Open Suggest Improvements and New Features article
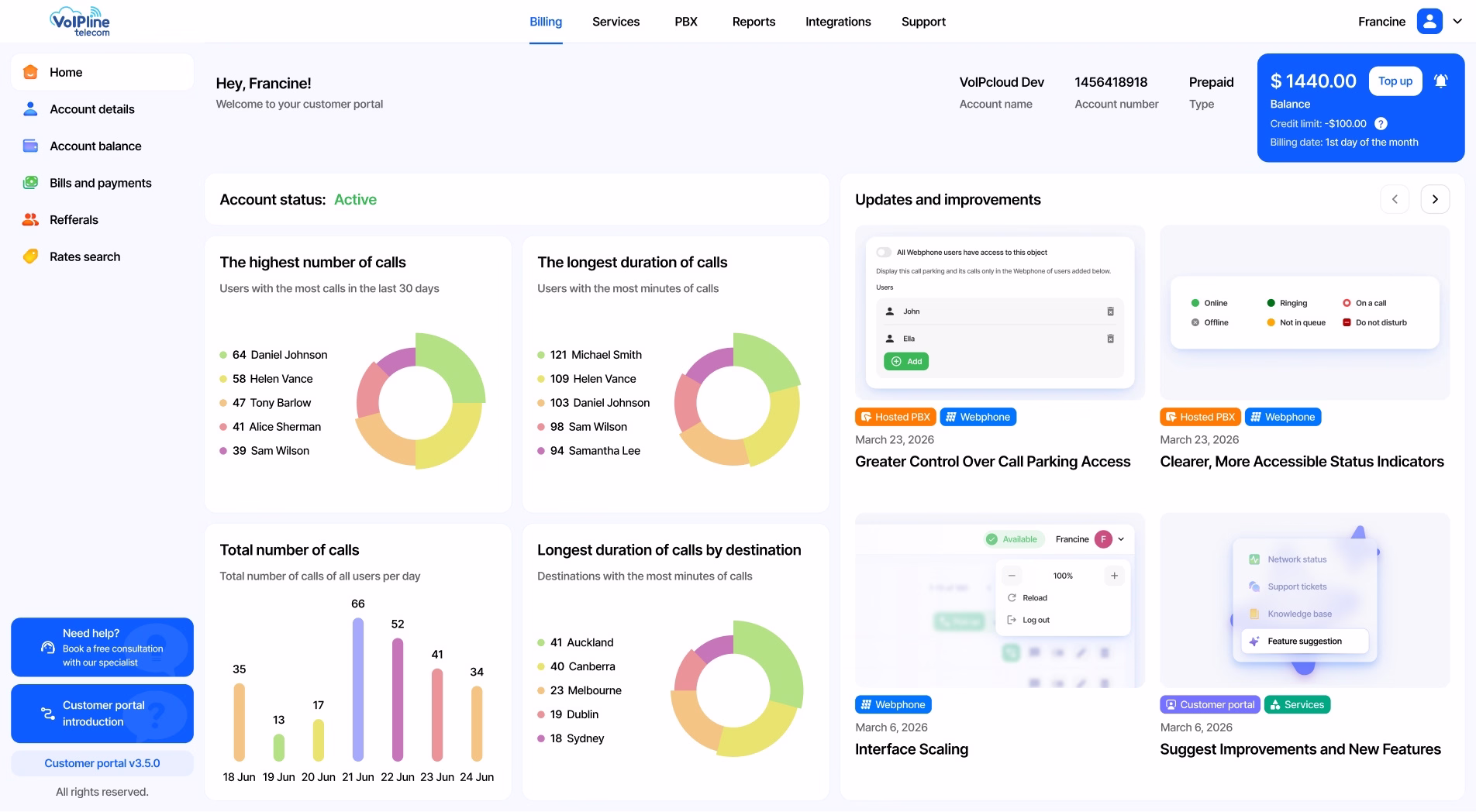This screenshot has height=812, width=1476. point(1300,749)
